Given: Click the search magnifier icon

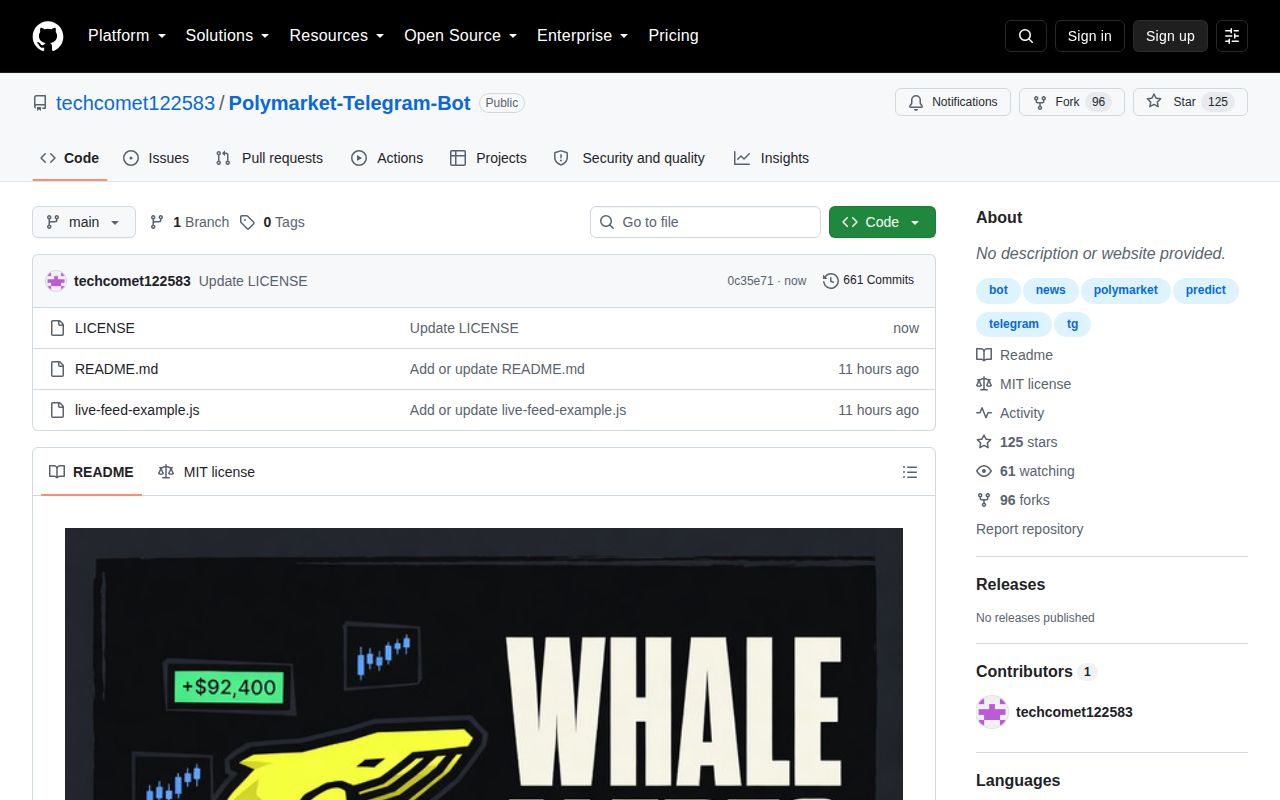Looking at the screenshot, I should click(x=1026, y=36).
